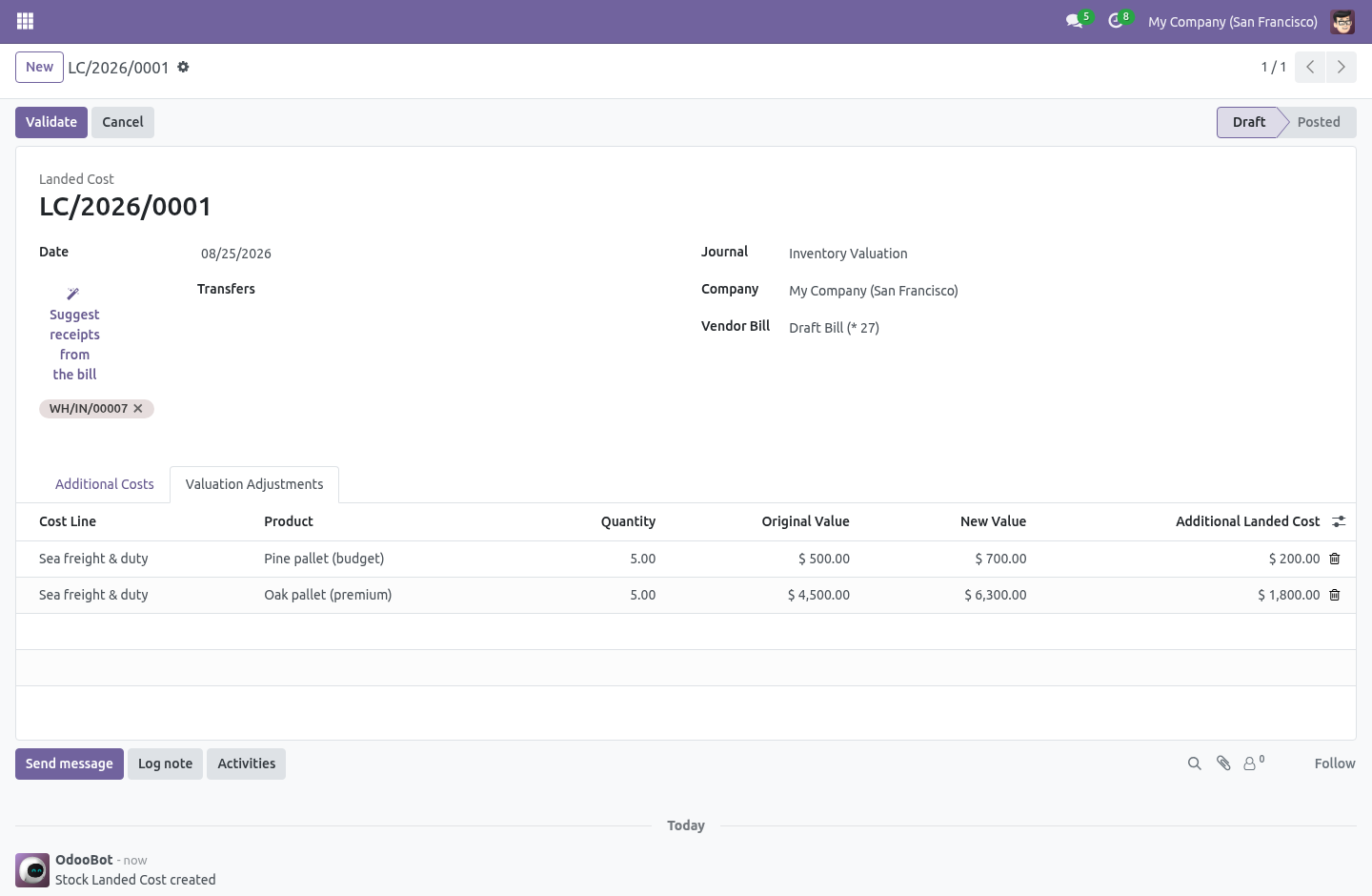
Task: Show followers list icon
Action: [1254, 764]
